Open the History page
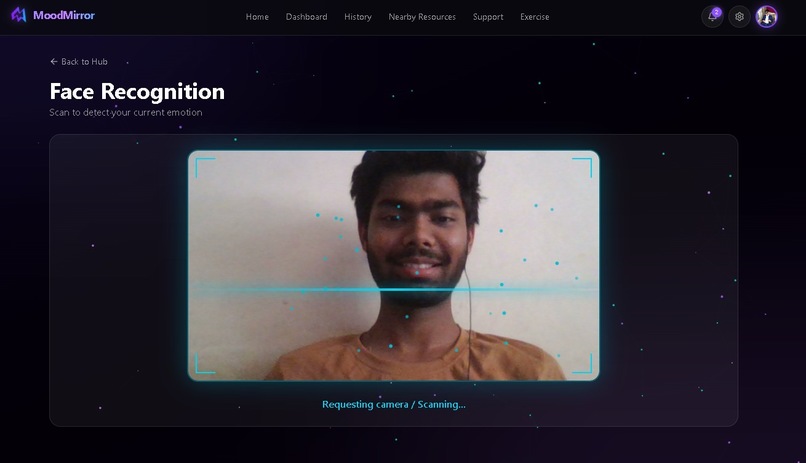The height and width of the screenshot is (463, 806). 358,17
